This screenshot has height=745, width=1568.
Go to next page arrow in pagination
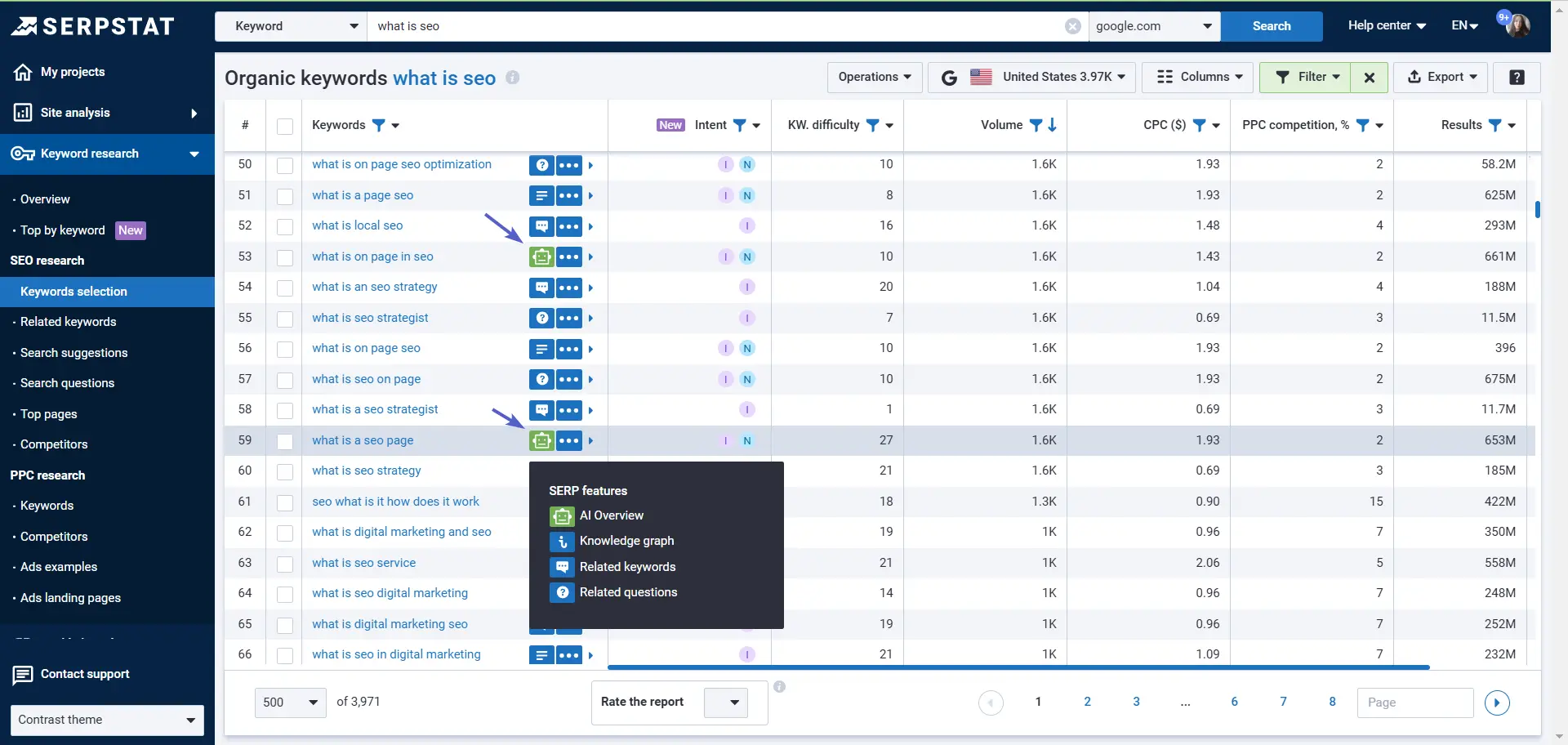click(x=1496, y=703)
